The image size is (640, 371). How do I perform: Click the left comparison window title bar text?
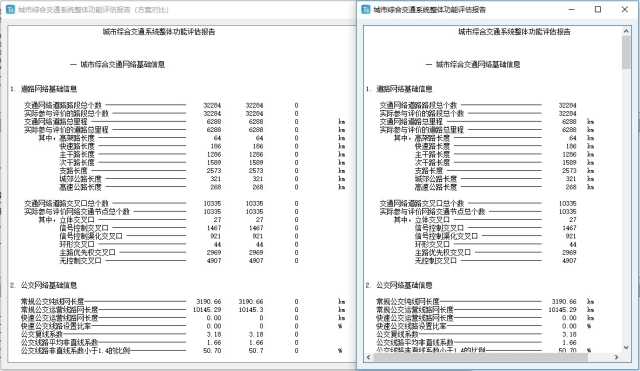93,10
